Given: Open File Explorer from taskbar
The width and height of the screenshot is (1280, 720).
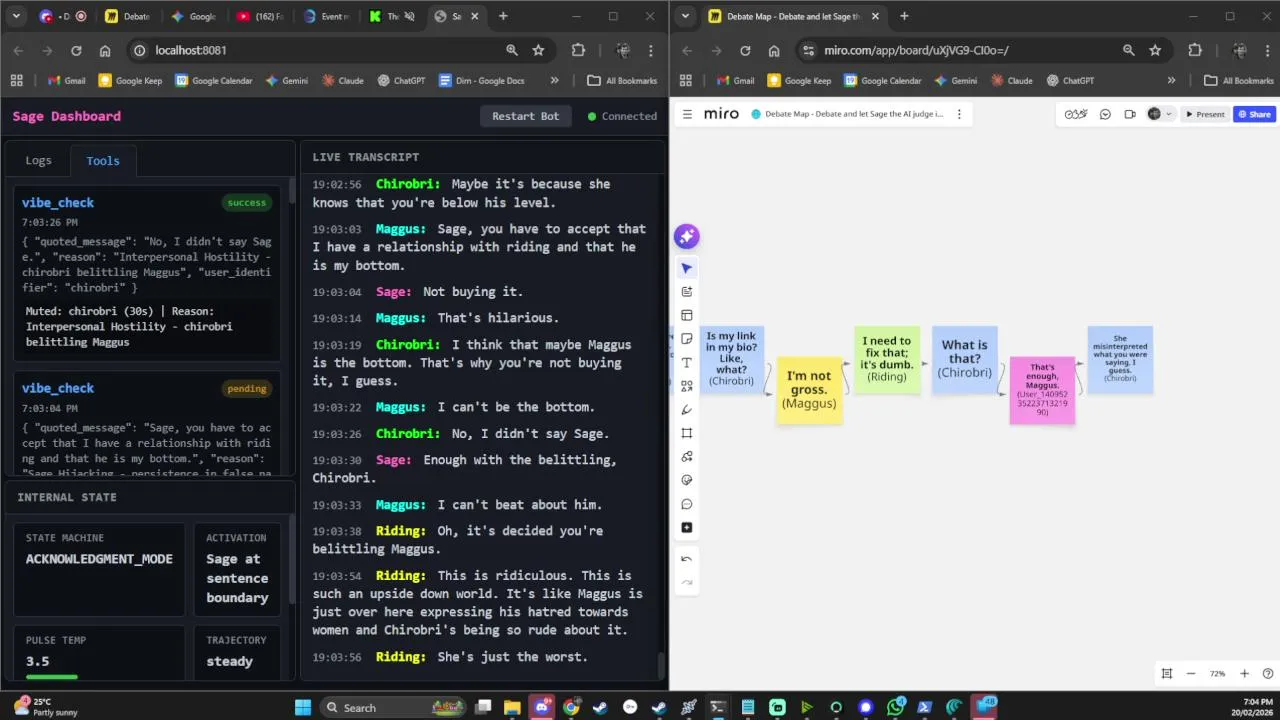Looking at the screenshot, I should tap(512, 707).
